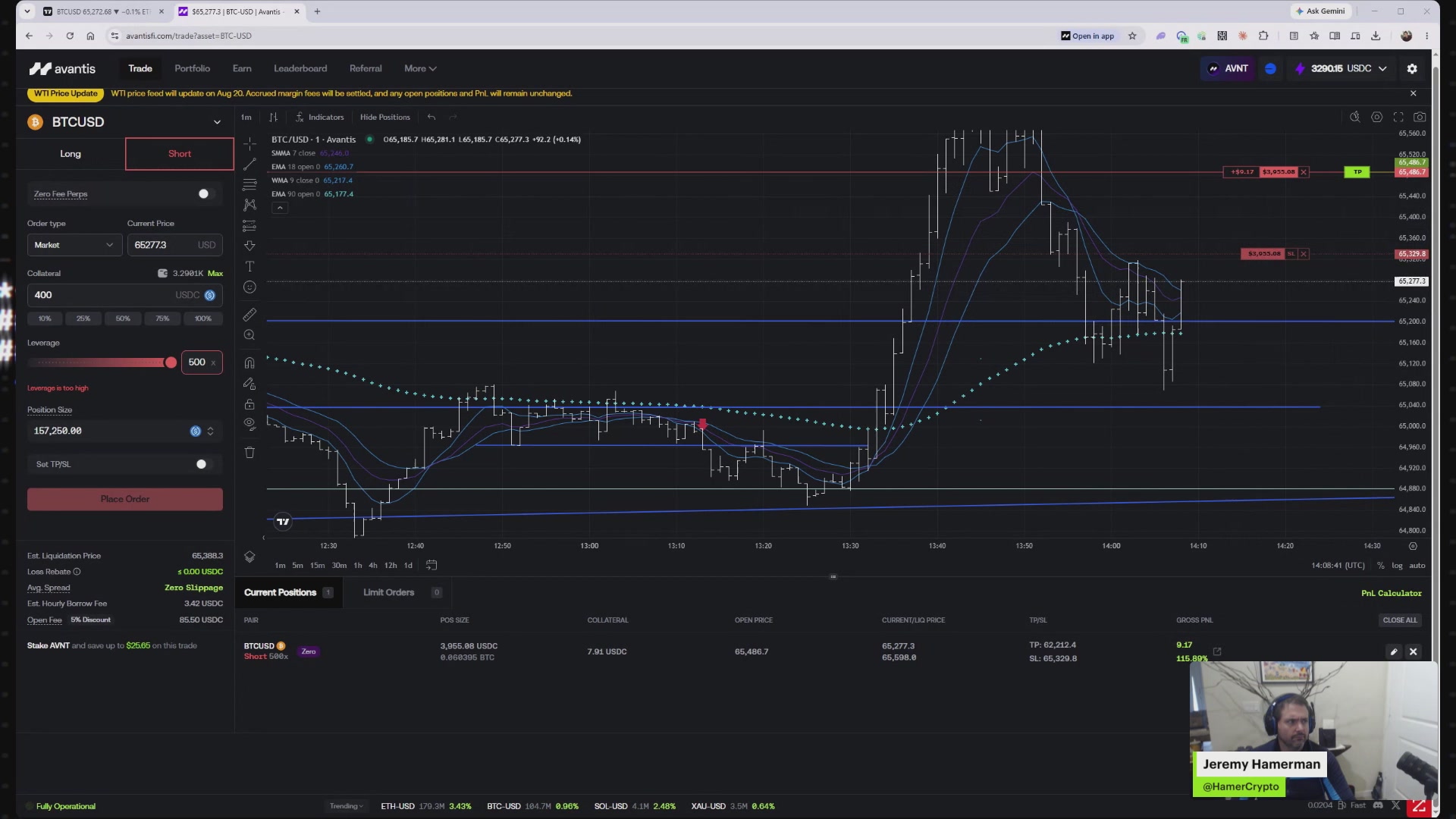Expand the BTCUSD pair selector

[217, 122]
